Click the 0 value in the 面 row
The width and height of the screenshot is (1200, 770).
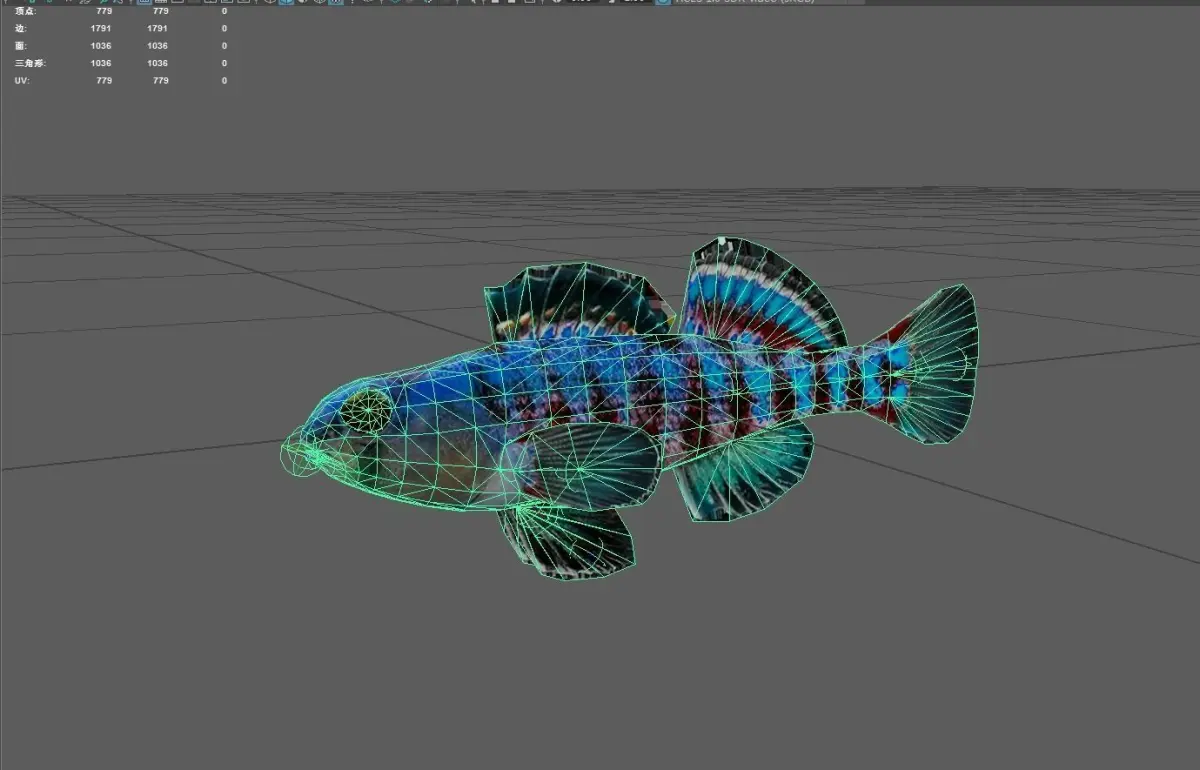pyautogui.click(x=224, y=46)
